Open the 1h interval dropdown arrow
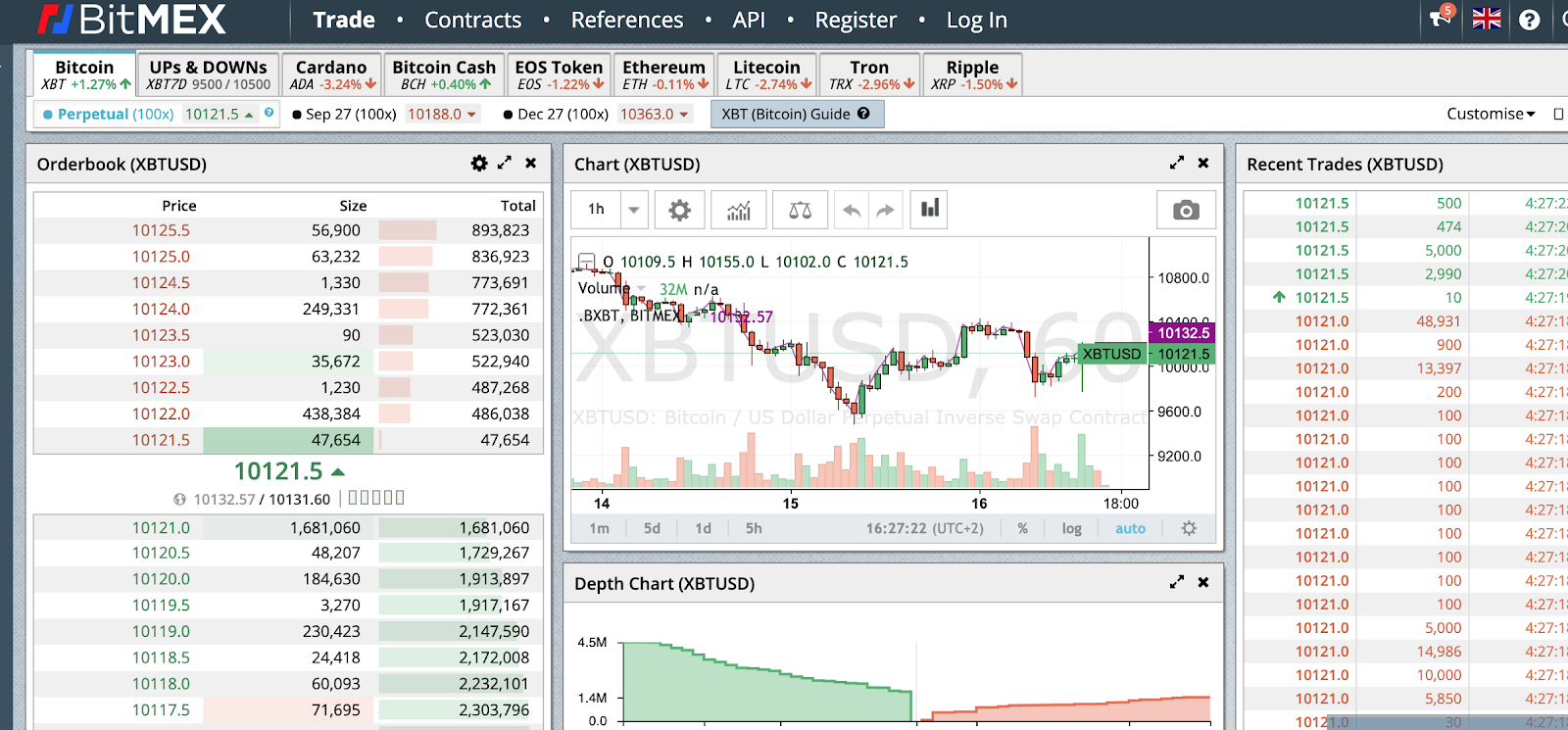This screenshot has height=730, width=1568. tap(634, 210)
